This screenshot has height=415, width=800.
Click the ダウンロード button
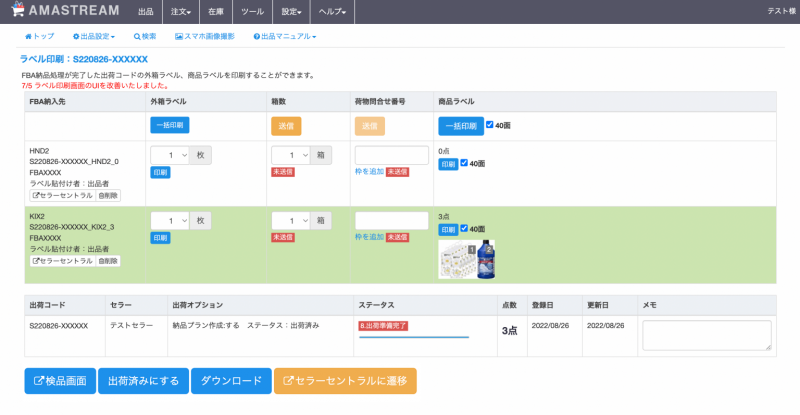pyautogui.click(x=231, y=381)
